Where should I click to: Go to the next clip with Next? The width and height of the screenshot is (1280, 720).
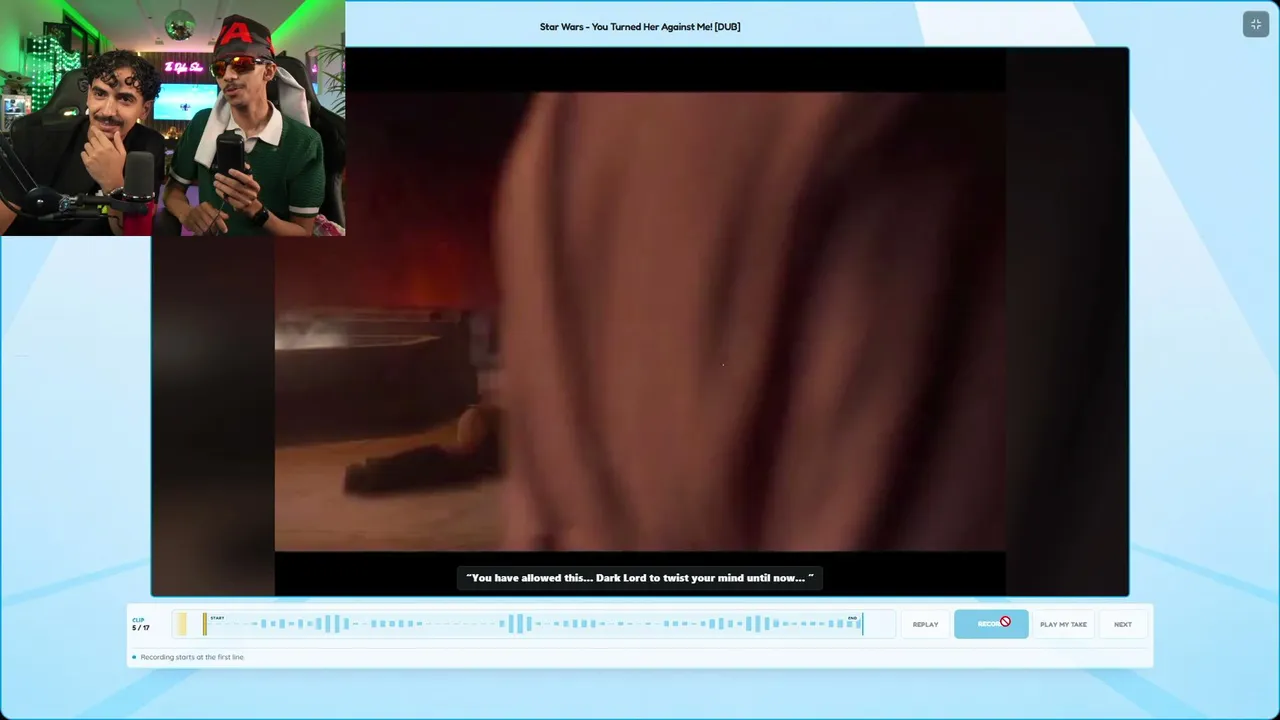coord(1123,624)
